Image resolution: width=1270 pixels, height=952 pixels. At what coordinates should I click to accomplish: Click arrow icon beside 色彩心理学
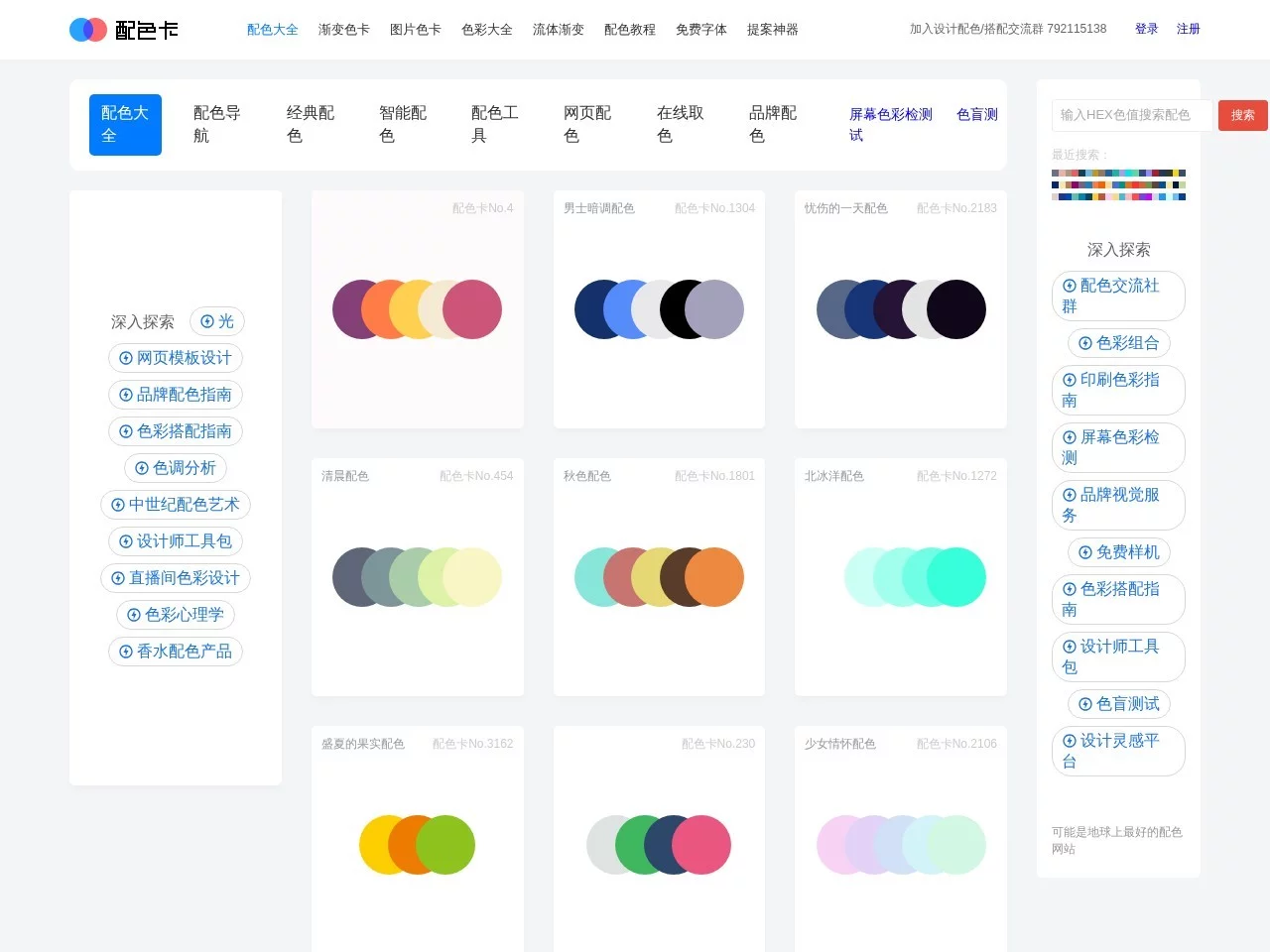(134, 615)
